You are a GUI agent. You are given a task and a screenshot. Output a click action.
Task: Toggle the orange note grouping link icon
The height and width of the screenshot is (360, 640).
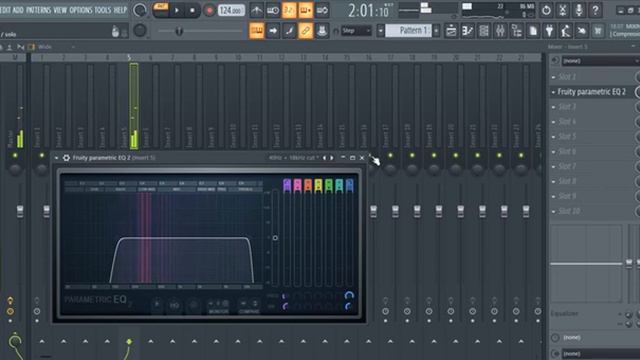tap(305, 31)
